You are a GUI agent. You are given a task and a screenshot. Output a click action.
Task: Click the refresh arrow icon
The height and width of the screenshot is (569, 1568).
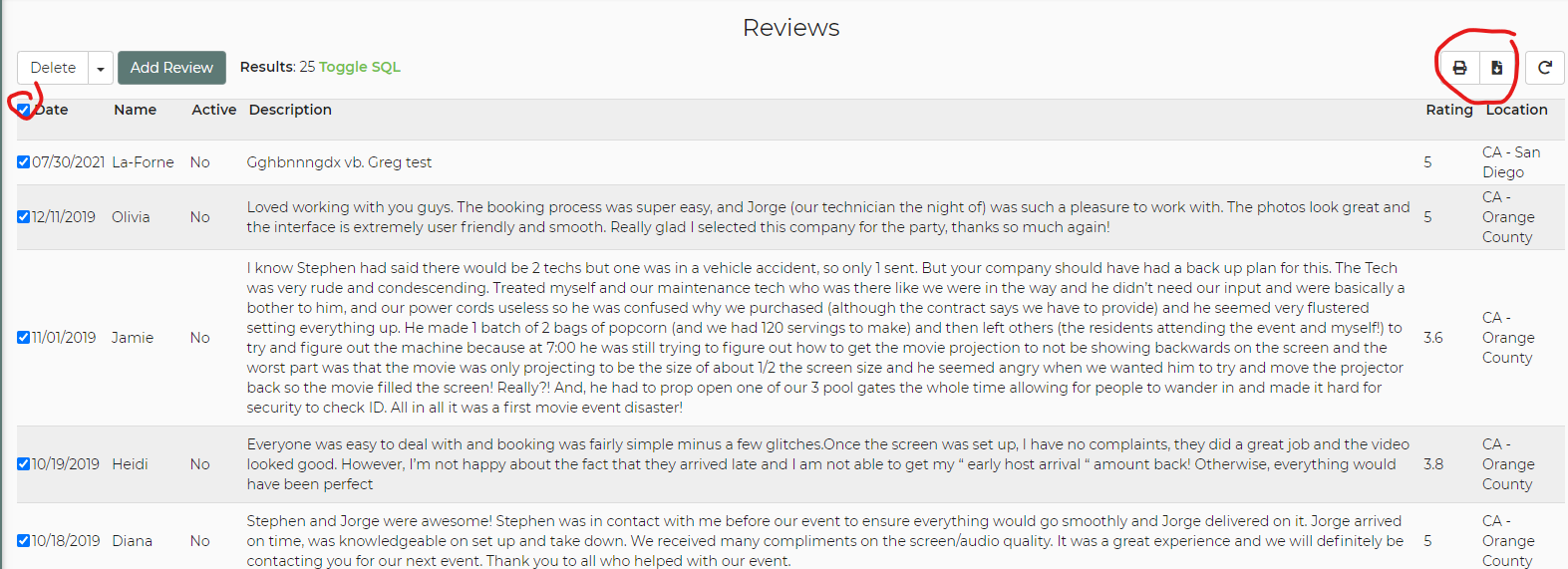click(1544, 68)
